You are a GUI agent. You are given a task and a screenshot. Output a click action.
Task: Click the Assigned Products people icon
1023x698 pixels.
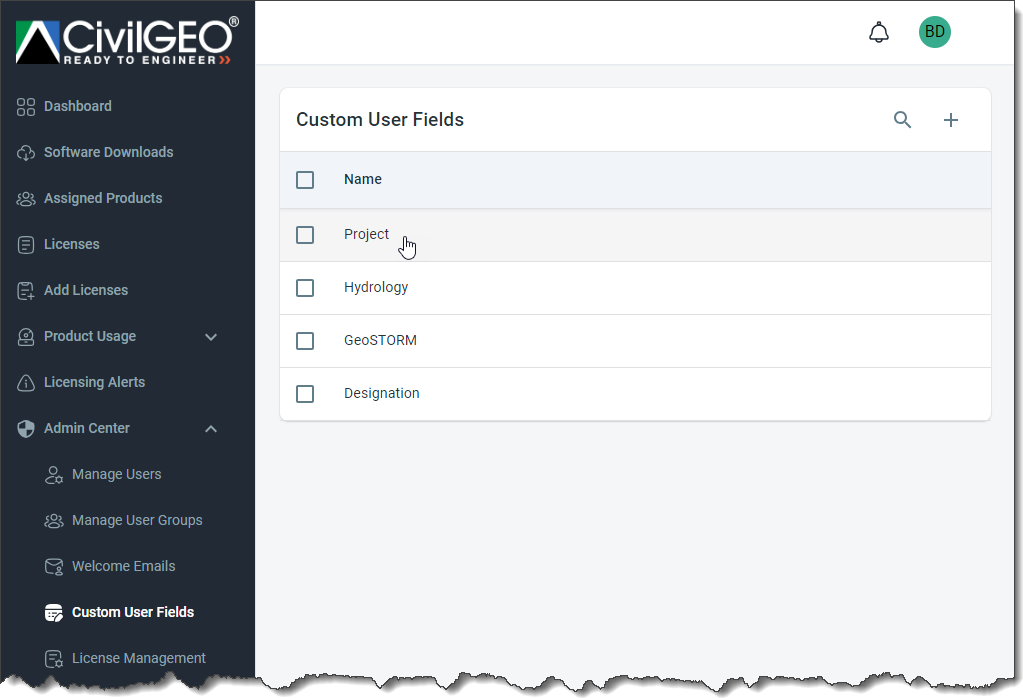point(25,198)
